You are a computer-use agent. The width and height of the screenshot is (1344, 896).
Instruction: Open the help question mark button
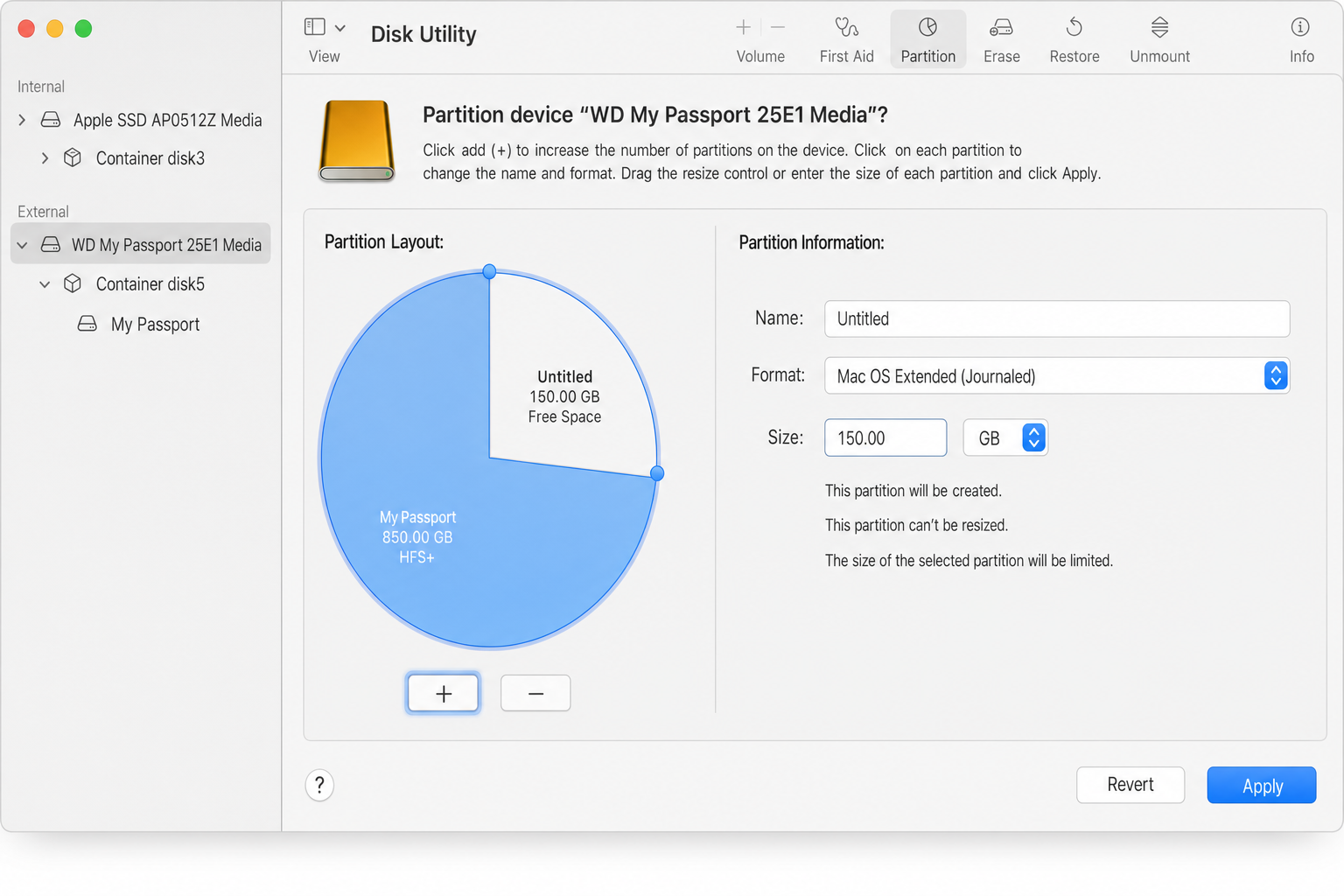pos(319,785)
